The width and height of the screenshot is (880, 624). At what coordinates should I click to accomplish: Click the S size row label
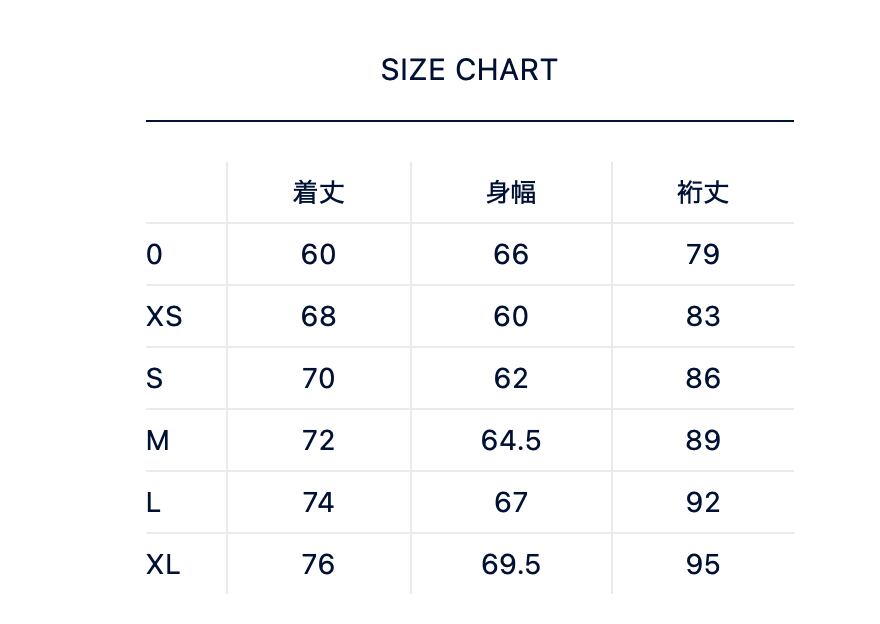click(154, 378)
